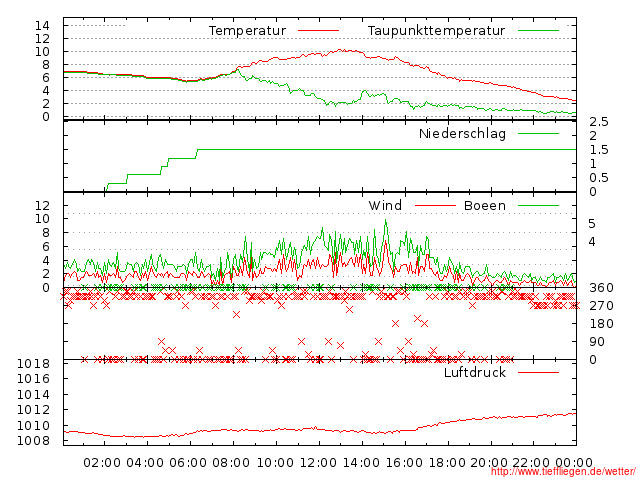Screen dimensions: 640x480
Task: Click the 22:00 time axis label
Action: [531, 463]
